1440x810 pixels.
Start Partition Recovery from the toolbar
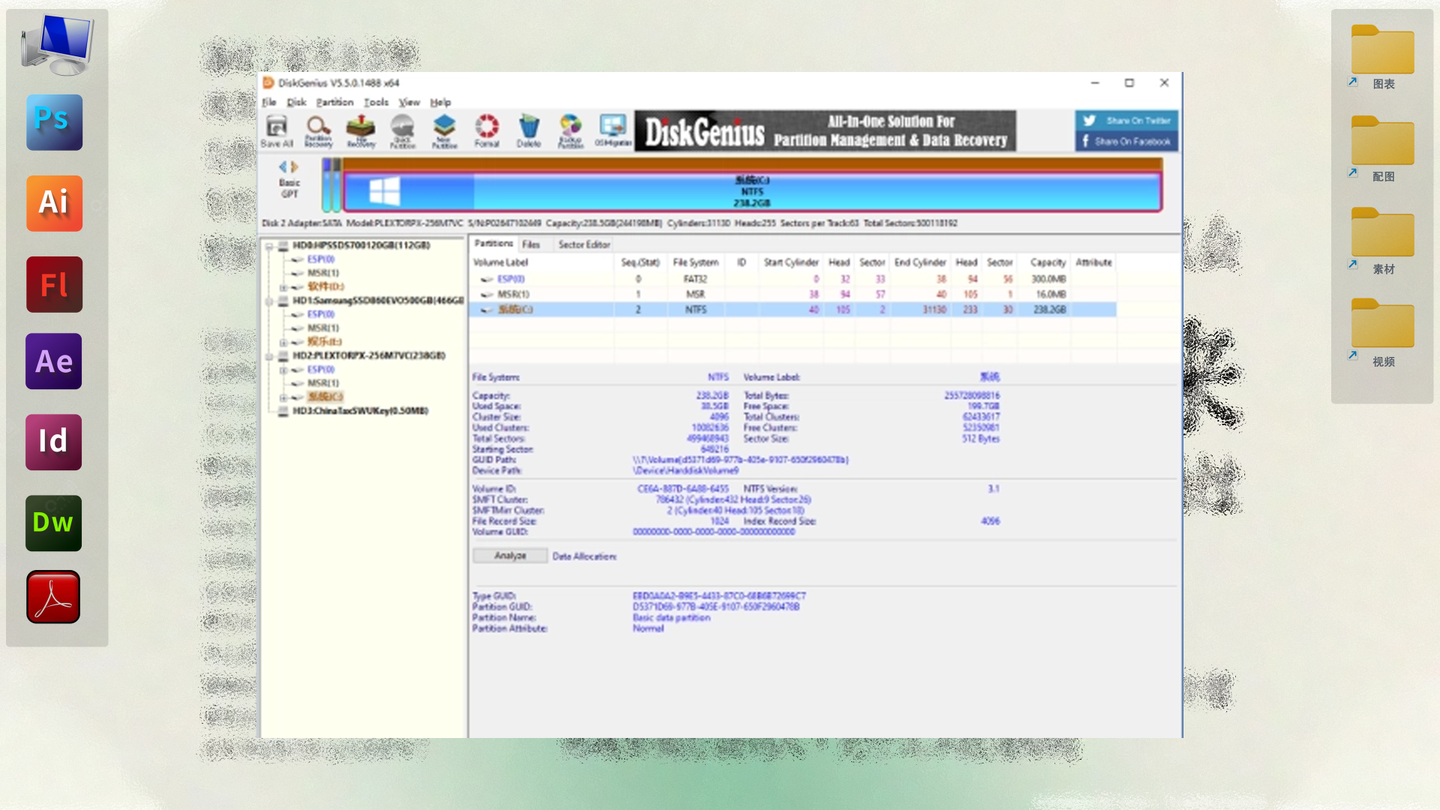pyautogui.click(x=318, y=131)
